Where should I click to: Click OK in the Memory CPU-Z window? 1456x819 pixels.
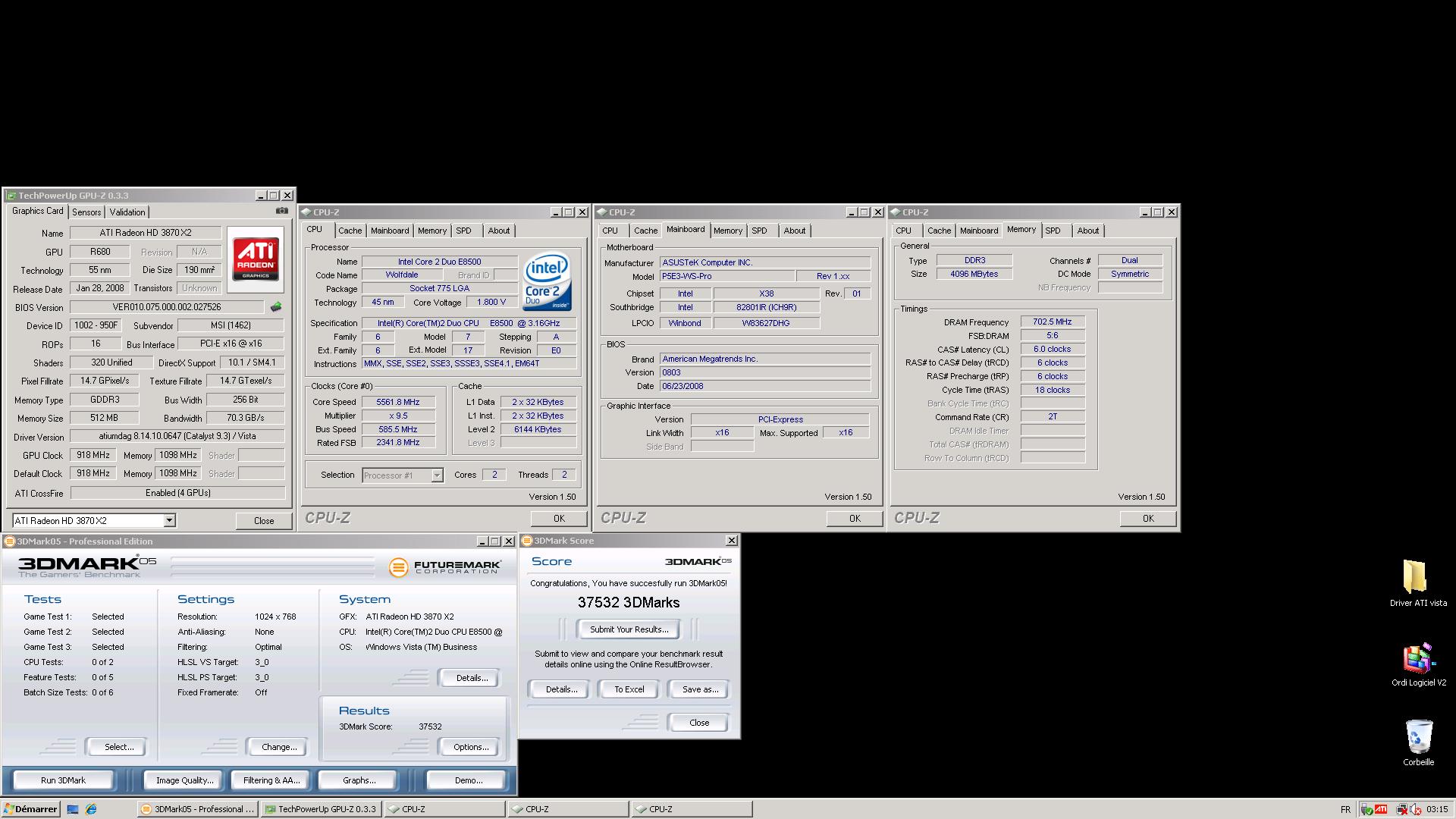point(1148,519)
